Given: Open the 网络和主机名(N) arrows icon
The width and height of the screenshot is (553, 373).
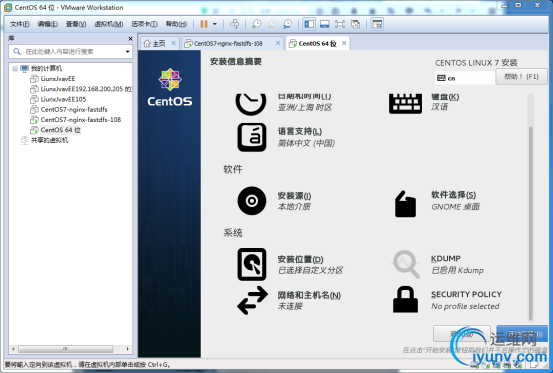Looking at the screenshot, I should coord(252,300).
